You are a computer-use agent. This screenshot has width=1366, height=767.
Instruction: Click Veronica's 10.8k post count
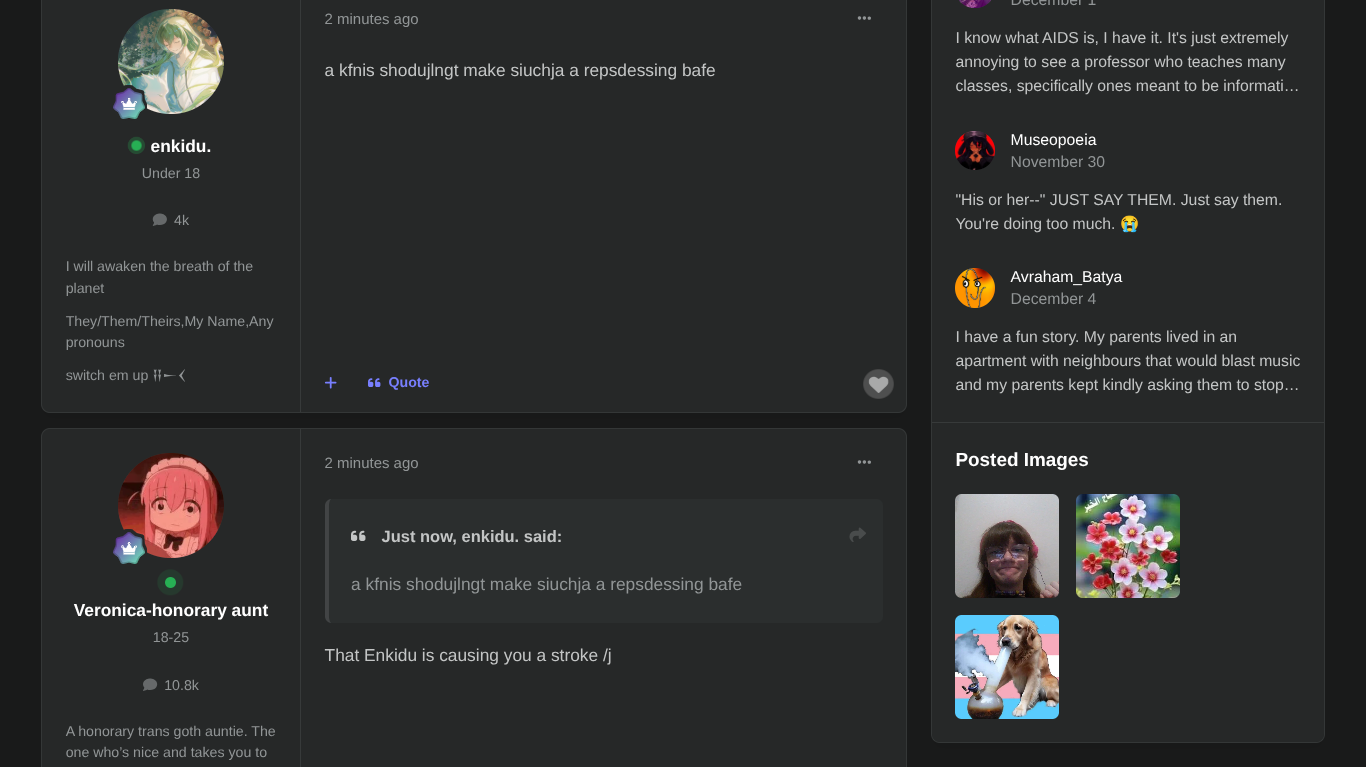[171, 685]
